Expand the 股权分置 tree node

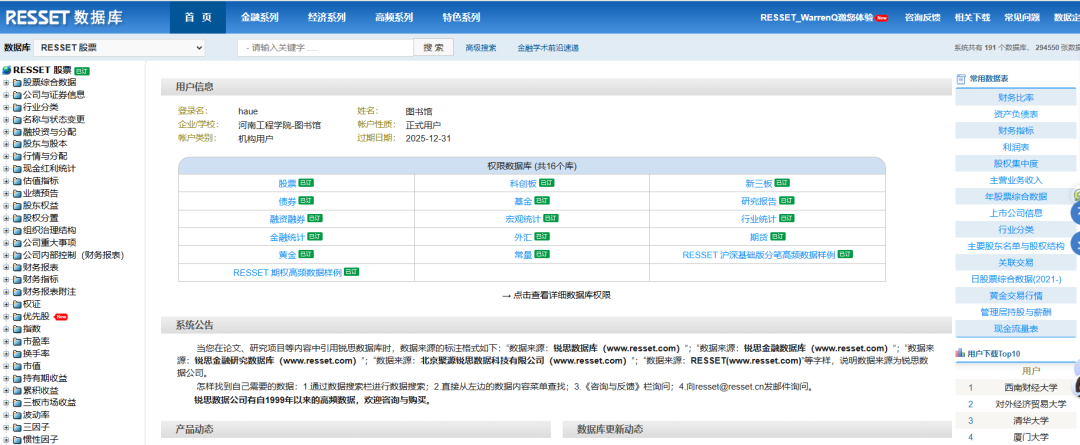[x=6, y=218]
